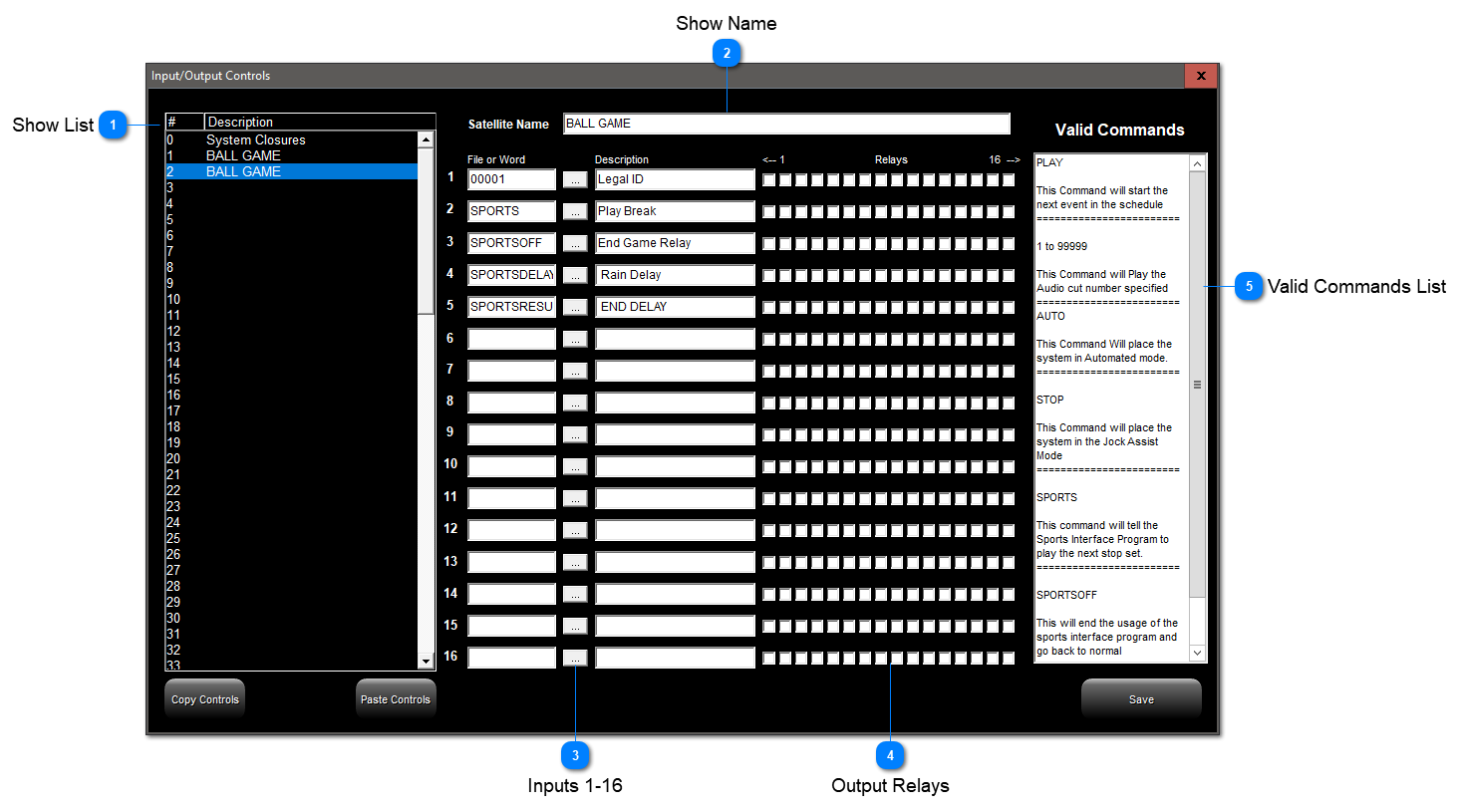
Task: Select System Closures in the show list
Action: 291,139
